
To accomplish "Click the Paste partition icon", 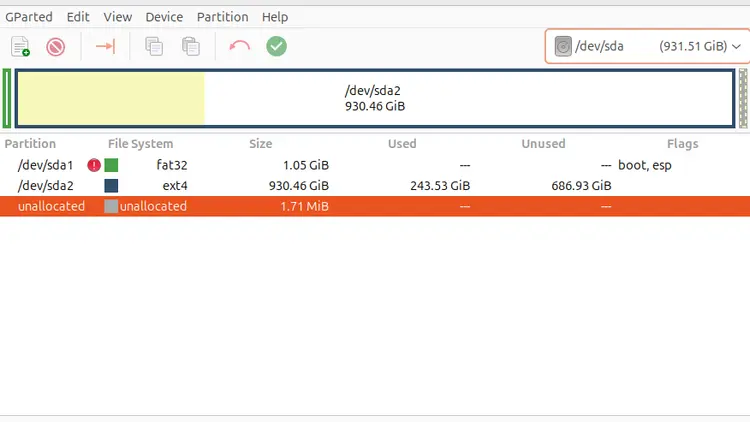I will click(x=191, y=46).
